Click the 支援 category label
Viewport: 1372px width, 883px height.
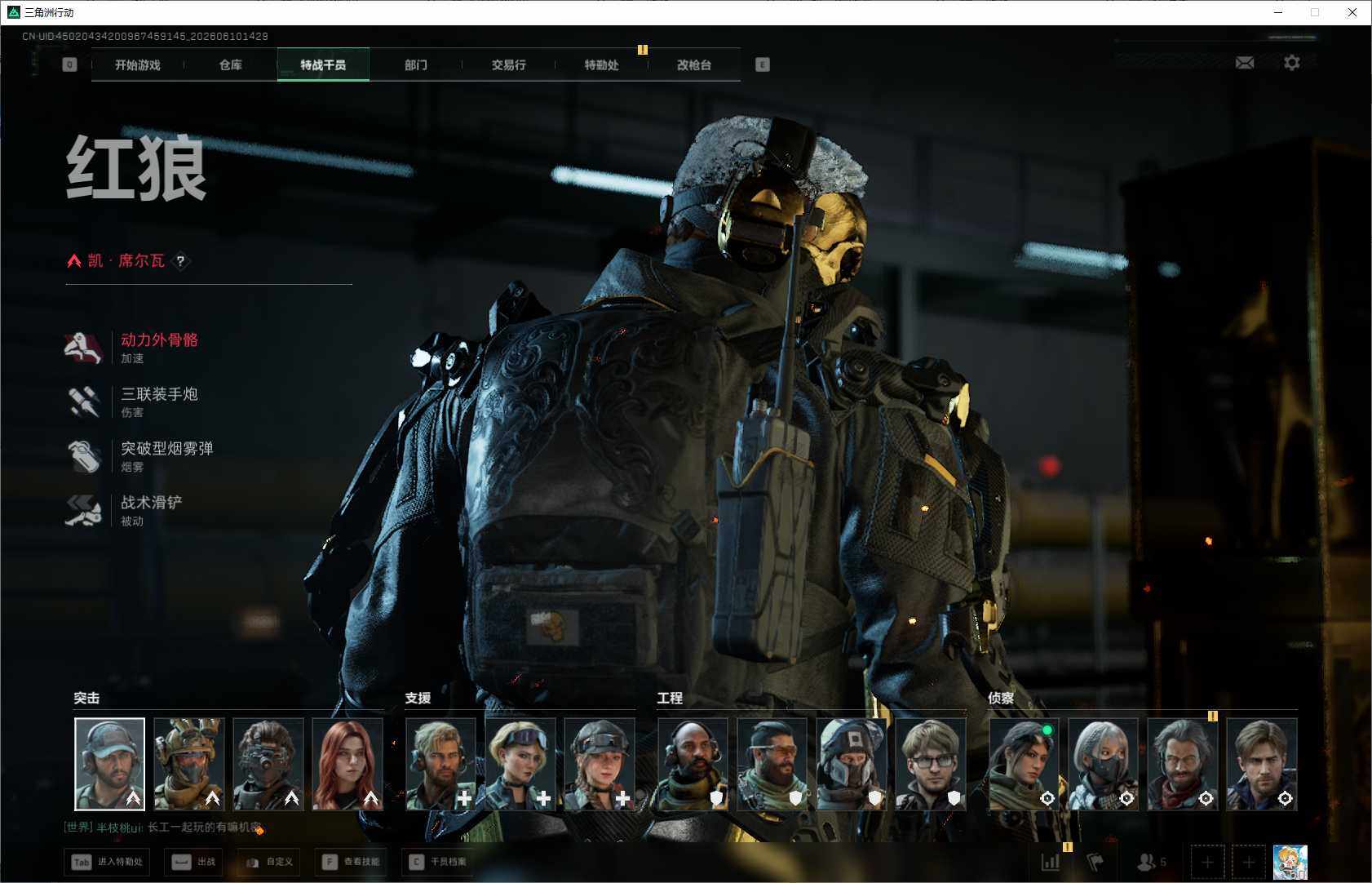tap(418, 699)
